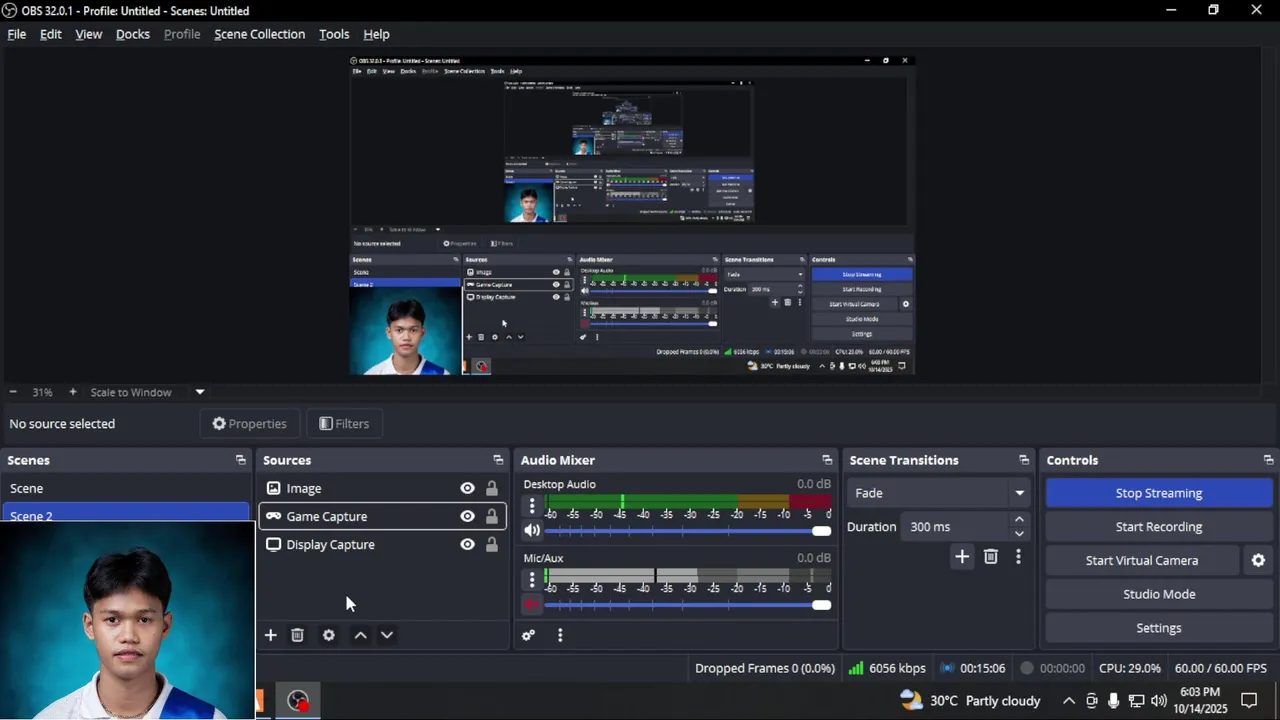1280x720 pixels.
Task: Open Audio Mixer menu three-dots icon
Action: [x=560, y=635]
